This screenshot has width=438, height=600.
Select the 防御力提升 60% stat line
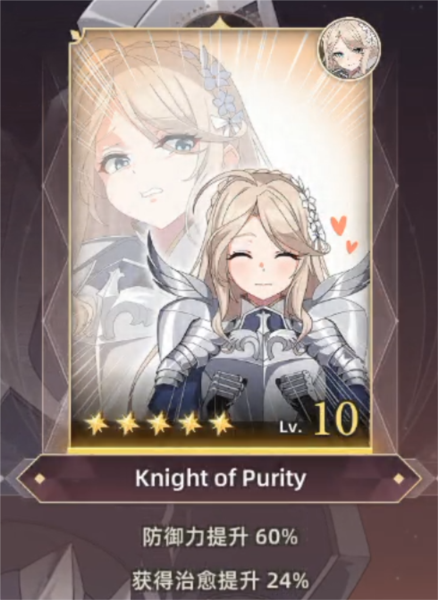coord(220,537)
